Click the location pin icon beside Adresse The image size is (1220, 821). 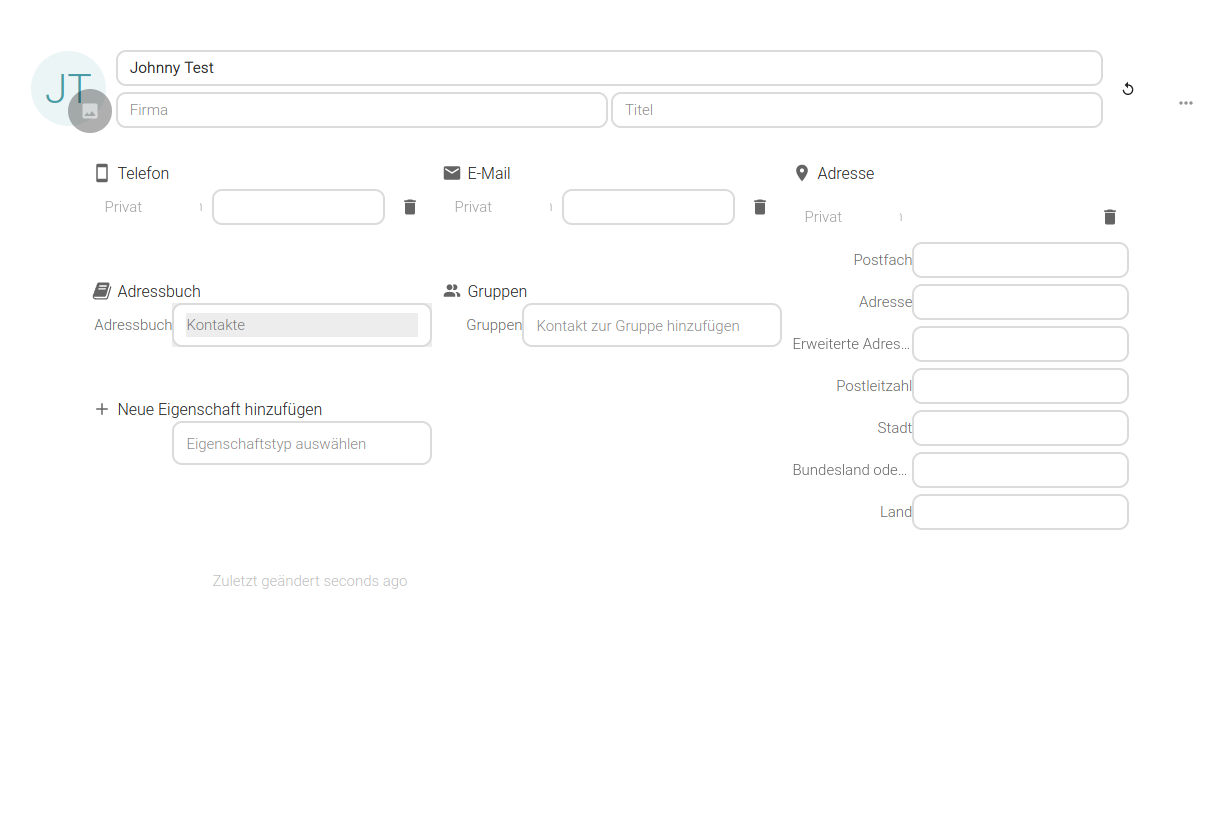(801, 173)
